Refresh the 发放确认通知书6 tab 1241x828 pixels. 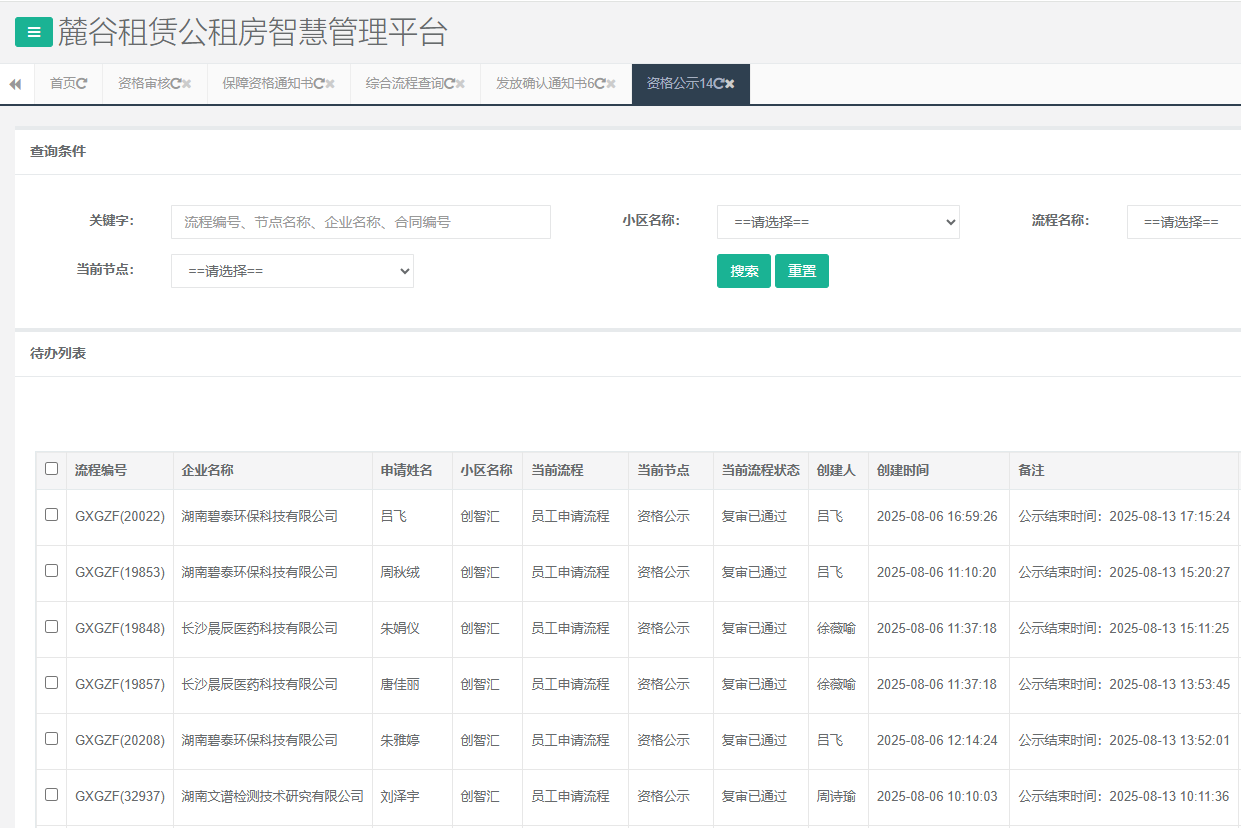[600, 84]
